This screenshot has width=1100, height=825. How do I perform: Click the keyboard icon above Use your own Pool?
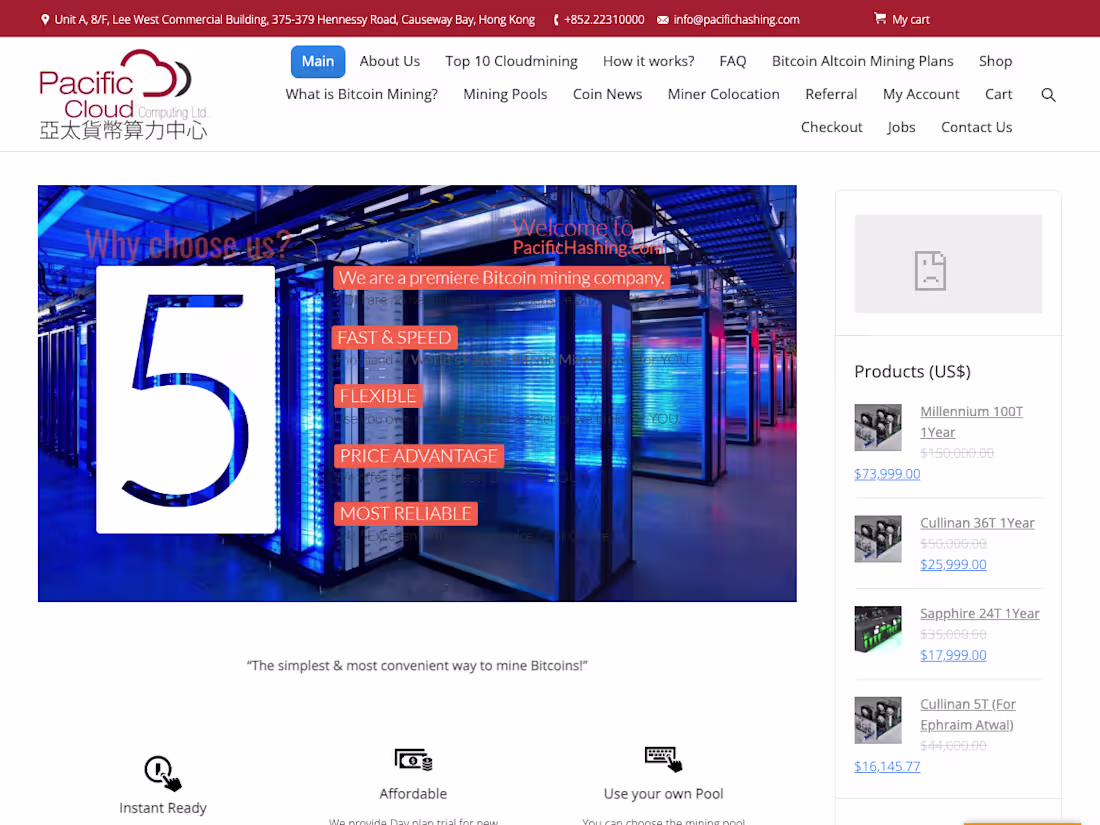[x=663, y=757]
